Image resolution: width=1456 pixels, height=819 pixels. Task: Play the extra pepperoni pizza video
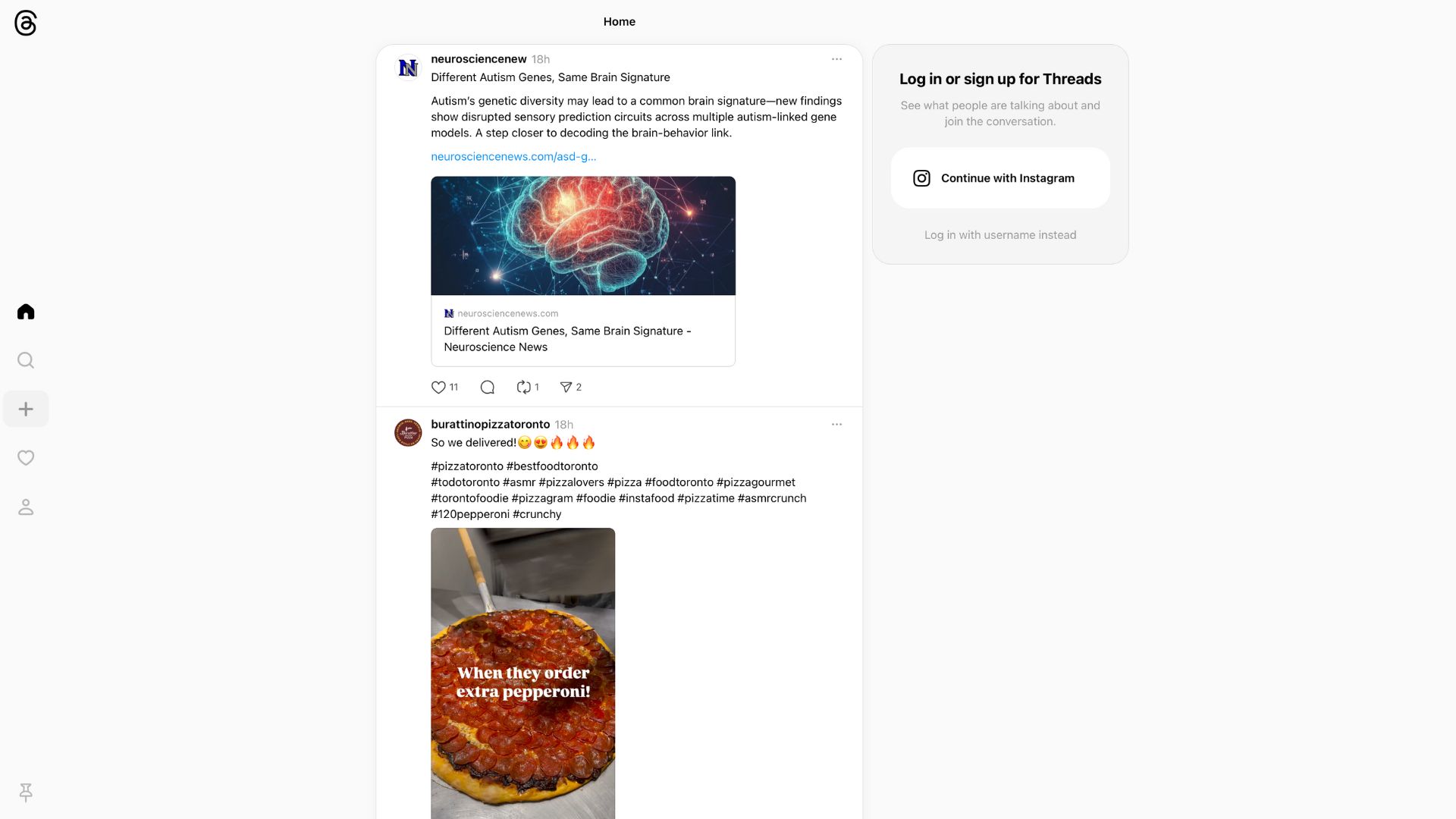click(x=523, y=673)
